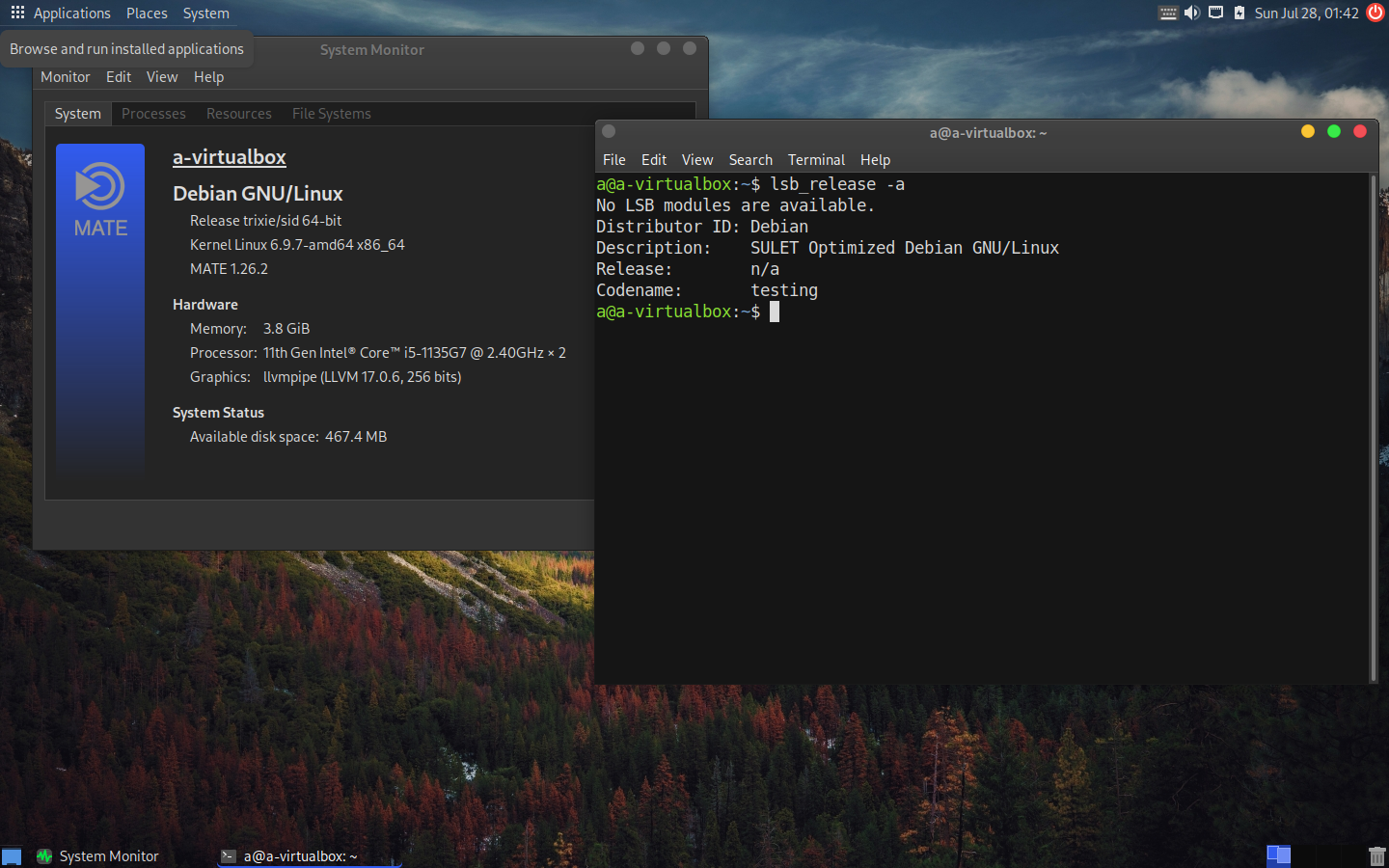Screen dimensions: 1389x868
Task: Minimize the terminal with the yellow button
Action: click(x=1308, y=131)
